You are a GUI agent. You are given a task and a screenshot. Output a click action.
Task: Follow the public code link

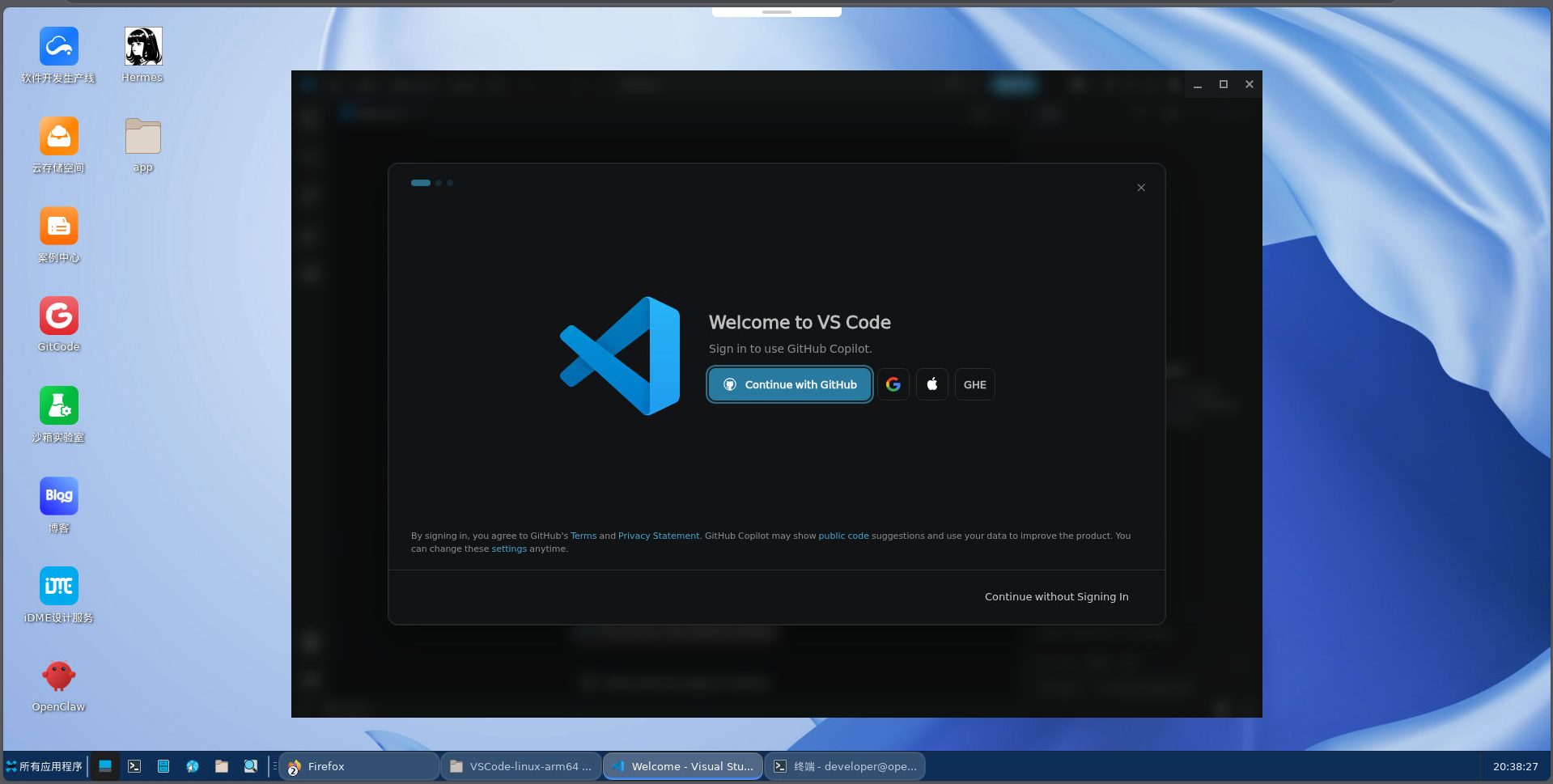[843, 536]
